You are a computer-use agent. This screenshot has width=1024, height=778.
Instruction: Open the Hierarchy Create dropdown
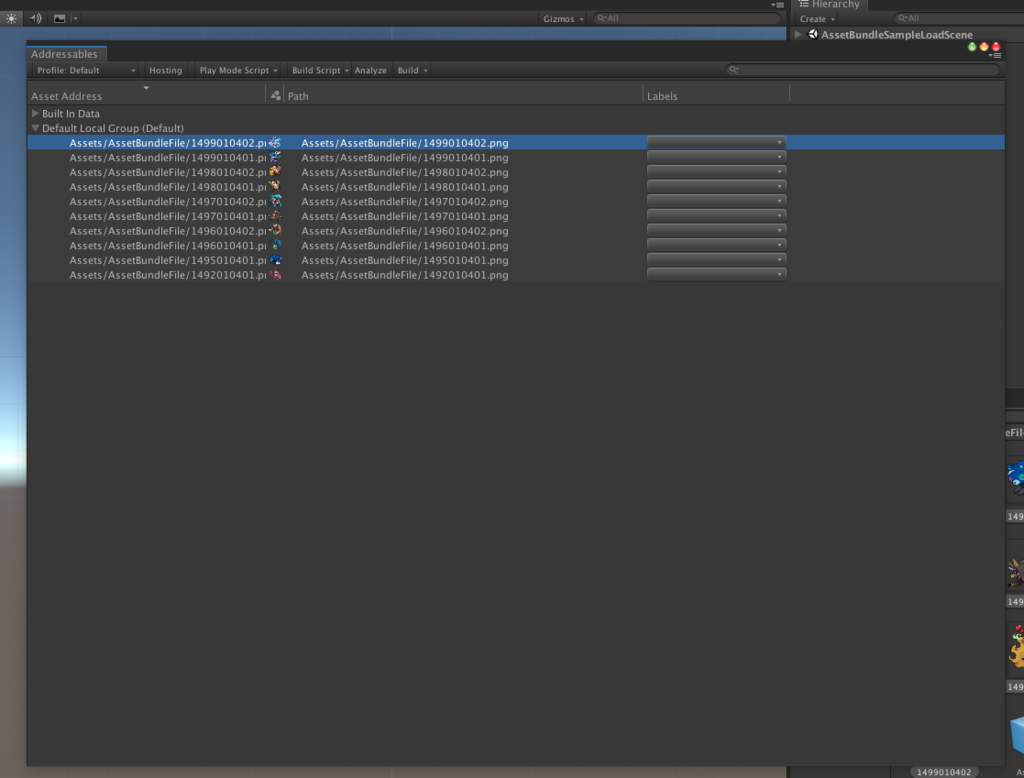[817, 19]
